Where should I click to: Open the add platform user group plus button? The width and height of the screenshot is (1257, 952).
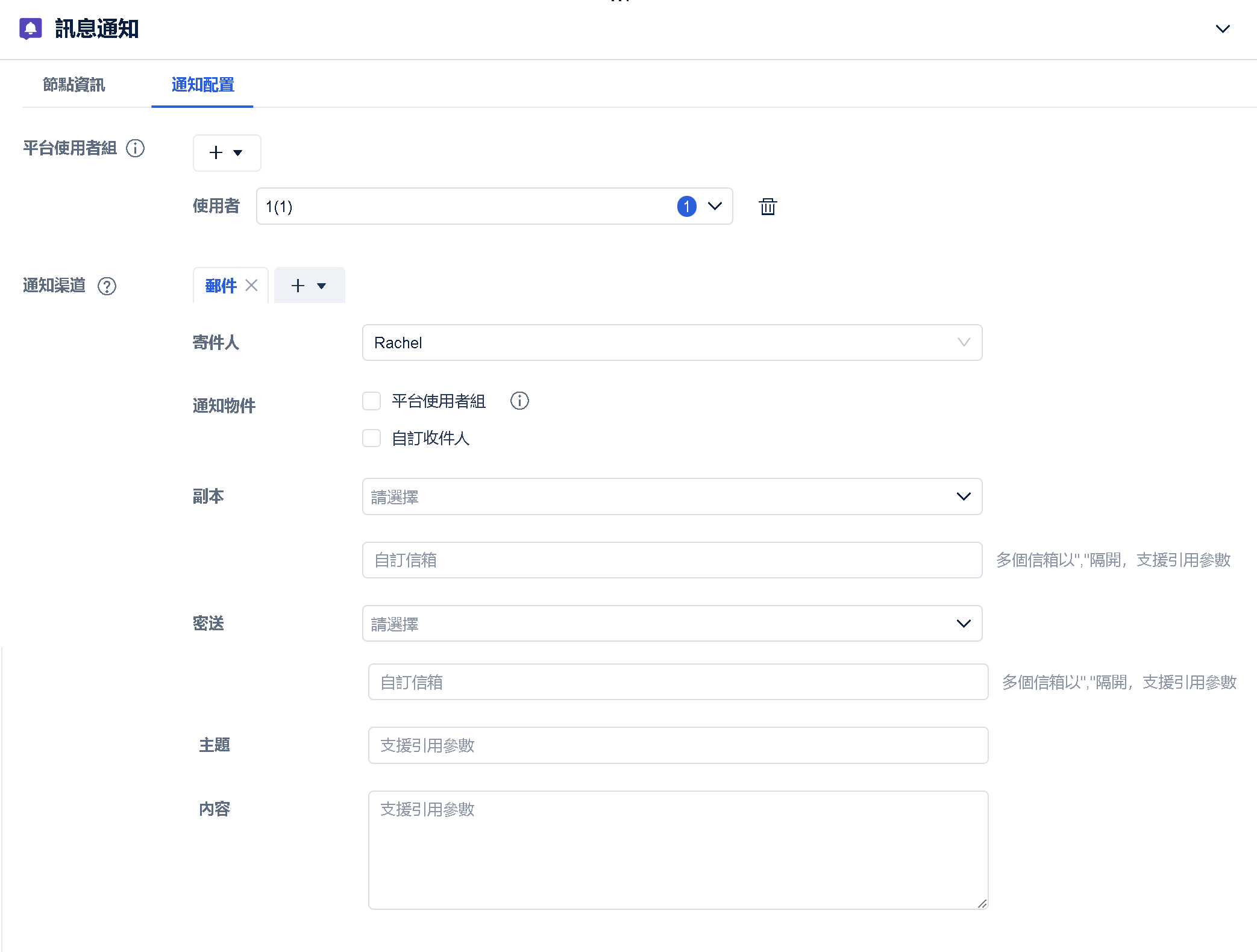click(x=226, y=153)
